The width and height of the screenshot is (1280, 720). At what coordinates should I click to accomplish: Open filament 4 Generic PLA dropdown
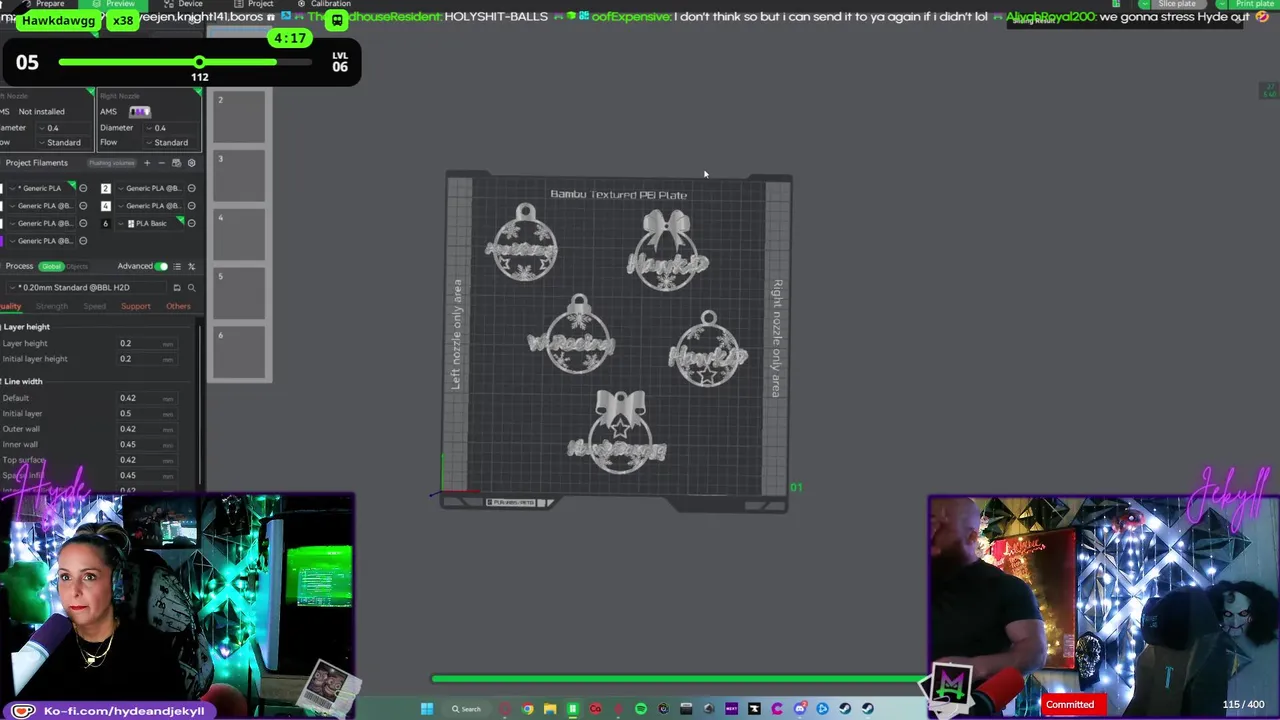148,206
